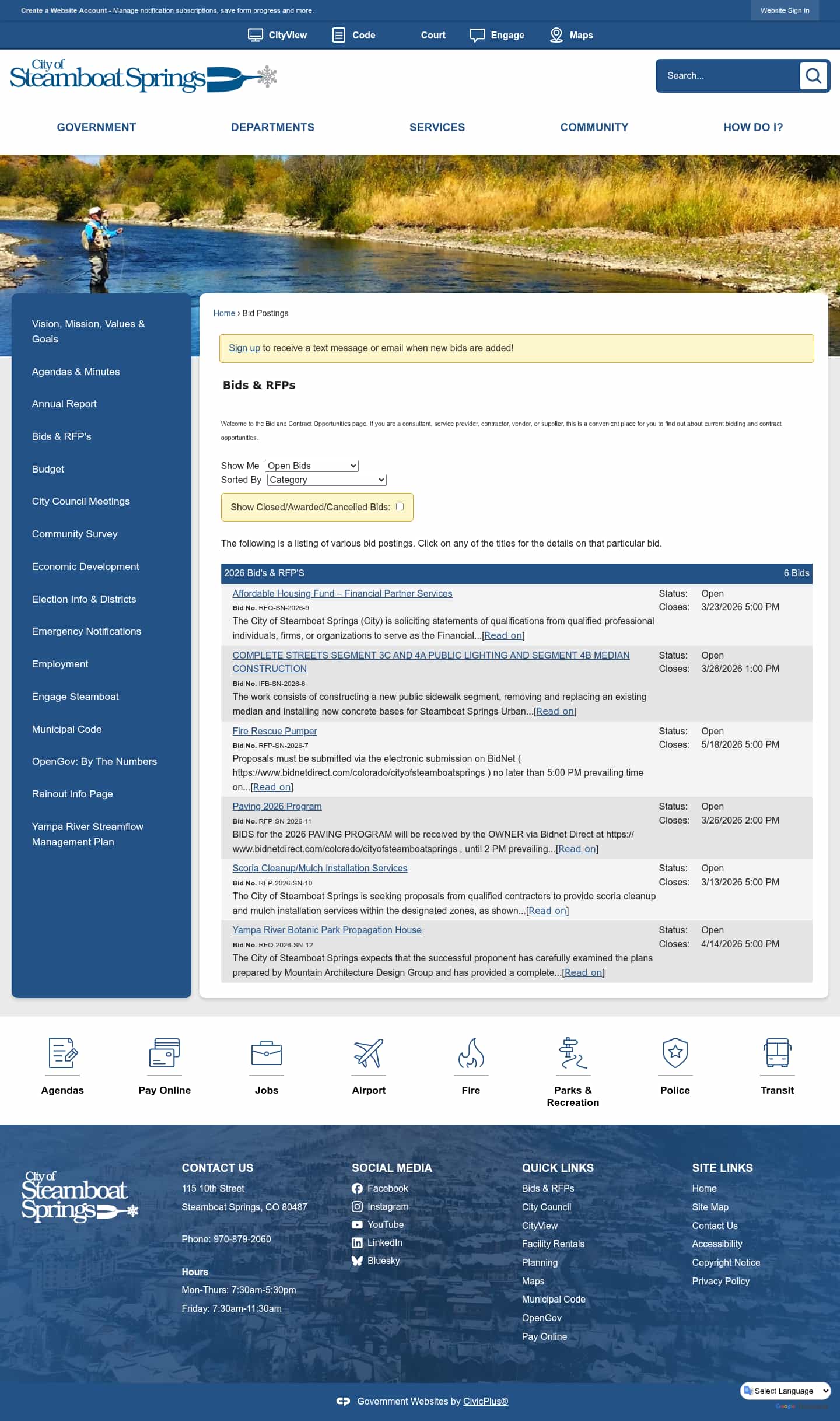Open the Show Me dropdown
Viewport: 840px width, 1421px height.
pyautogui.click(x=311, y=466)
